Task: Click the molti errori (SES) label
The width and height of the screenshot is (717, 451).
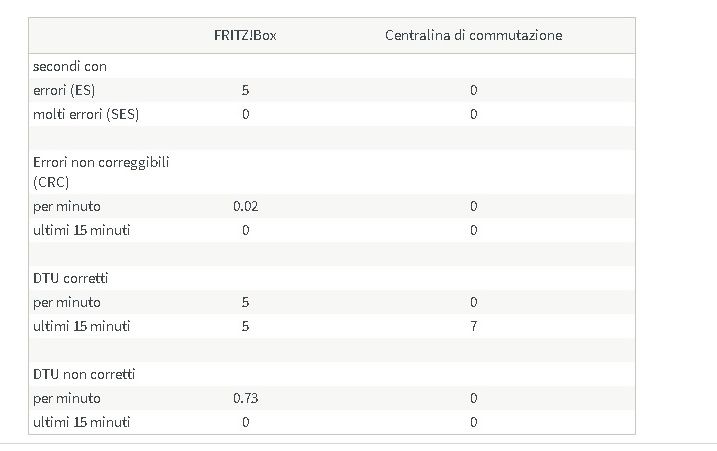Action: (86, 114)
